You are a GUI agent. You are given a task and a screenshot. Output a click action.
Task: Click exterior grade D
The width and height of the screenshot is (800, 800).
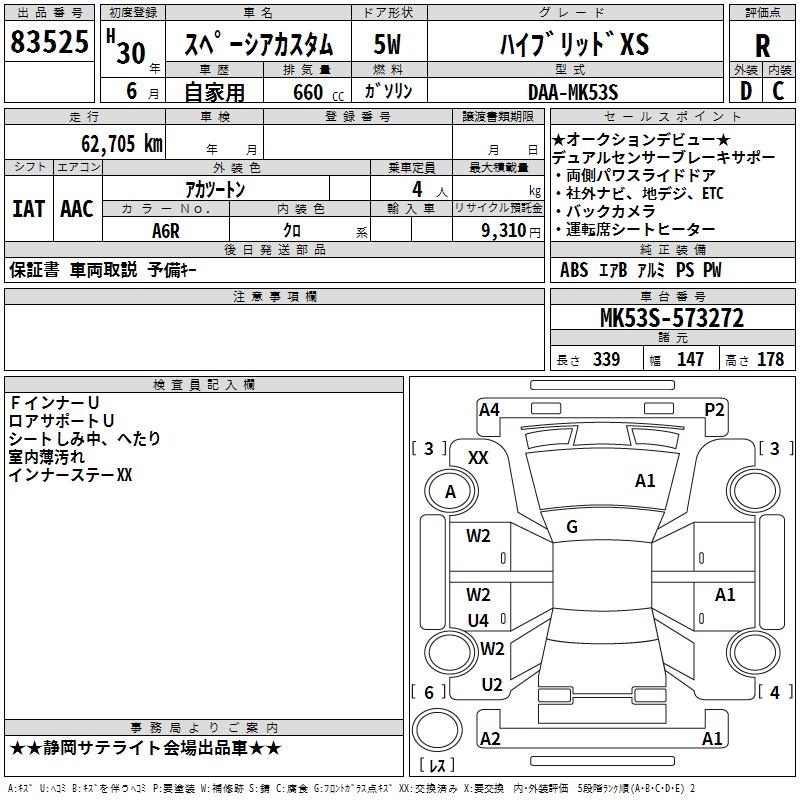[x=746, y=91]
